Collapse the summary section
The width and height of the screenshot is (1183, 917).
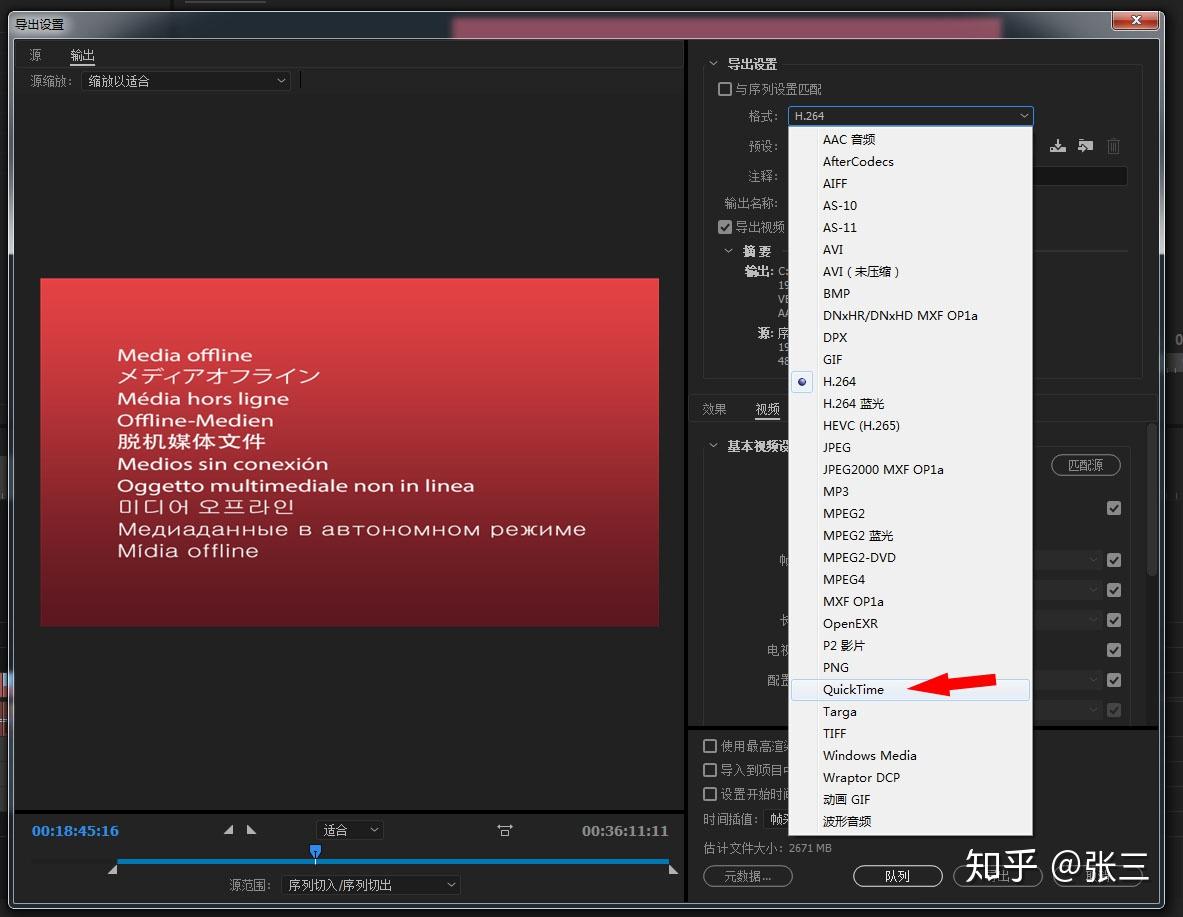tap(728, 251)
